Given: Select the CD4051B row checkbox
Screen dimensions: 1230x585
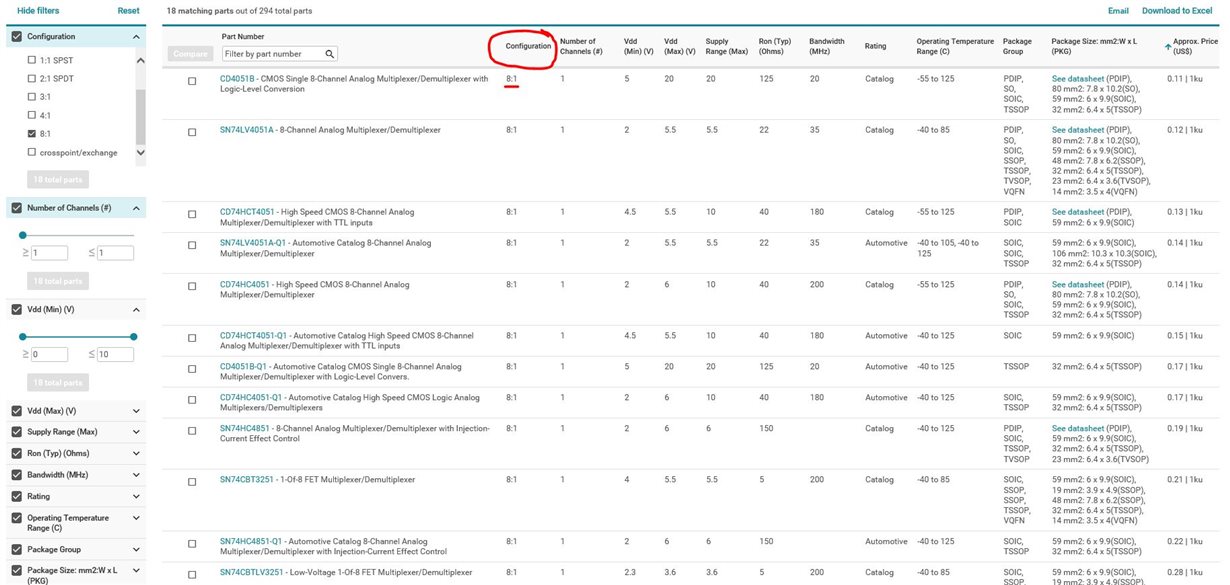Looking at the screenshot, I should coord(192,81).
